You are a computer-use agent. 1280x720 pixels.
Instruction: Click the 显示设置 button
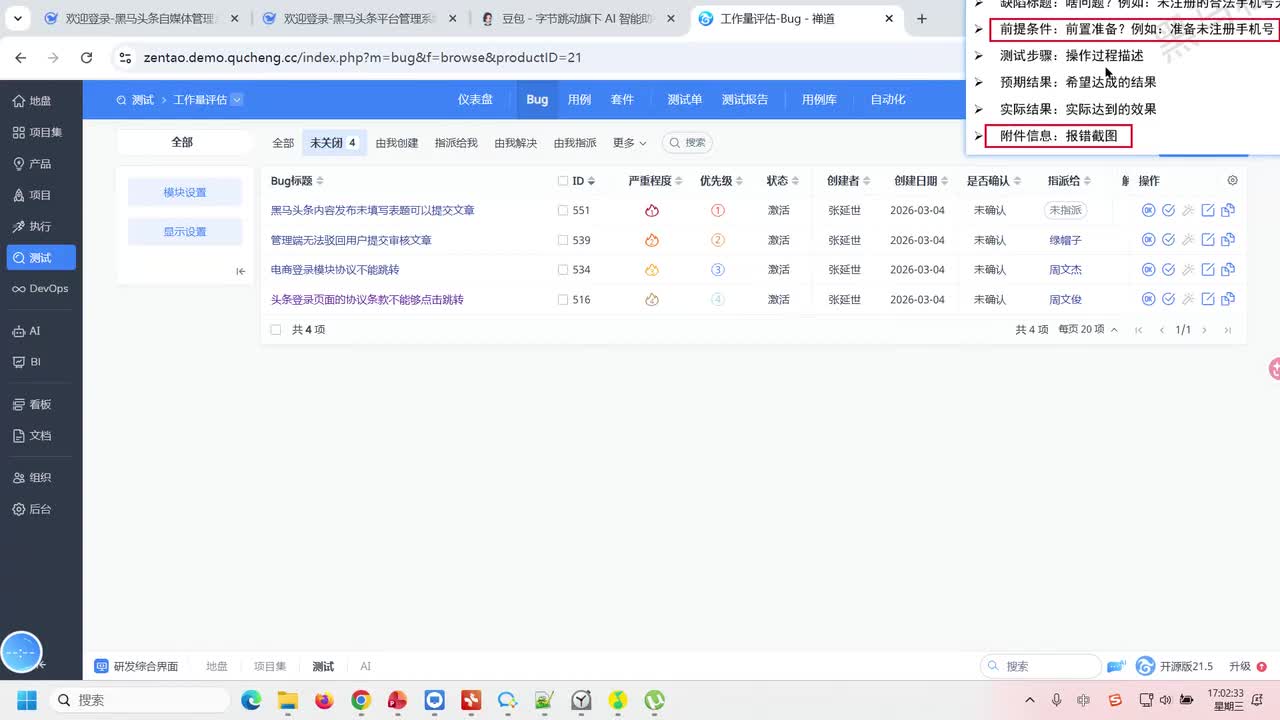click(x=185, y=232)
